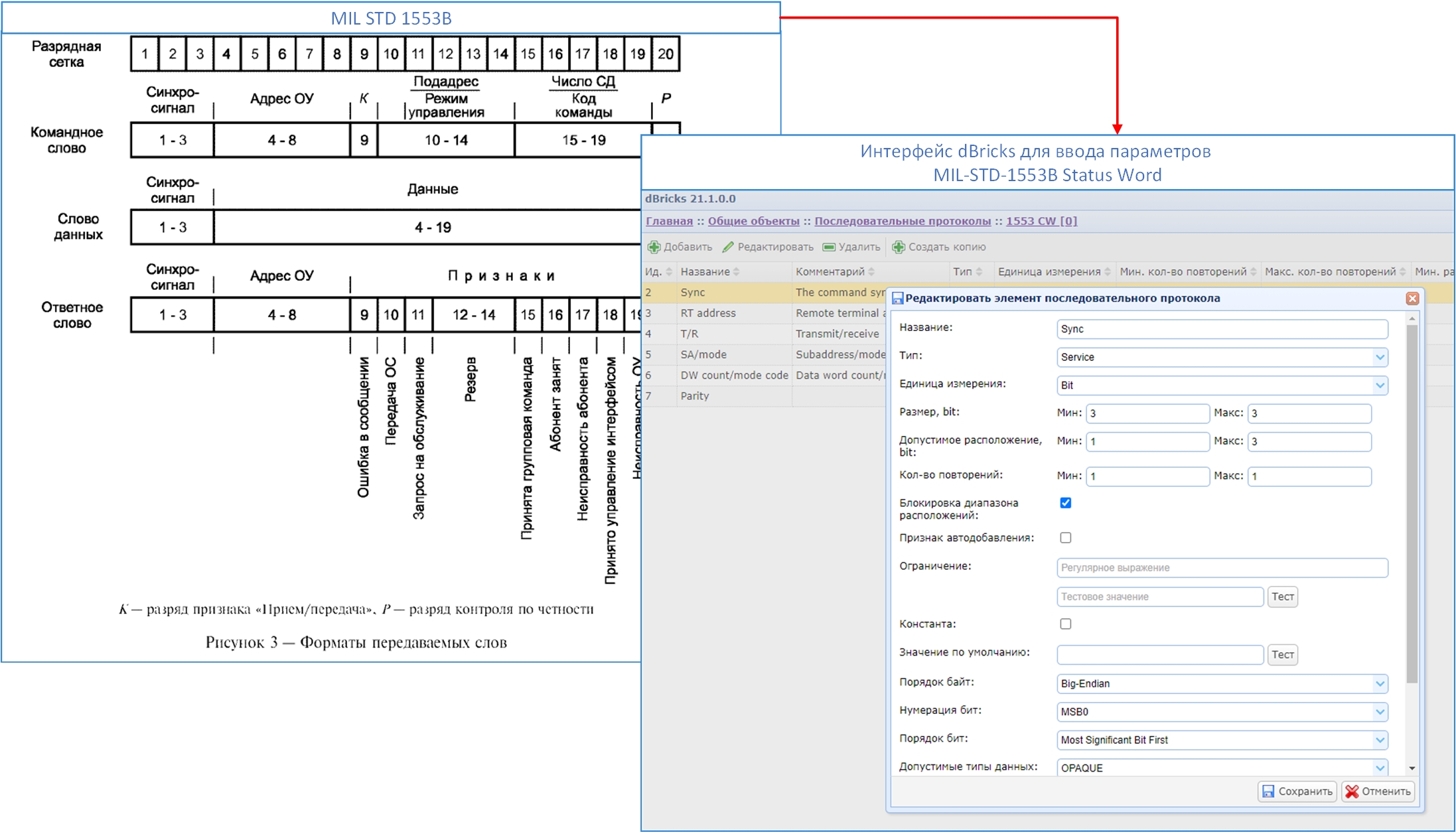
Task: Click the red X icon on Отменить
Action: pos(1352,792)
